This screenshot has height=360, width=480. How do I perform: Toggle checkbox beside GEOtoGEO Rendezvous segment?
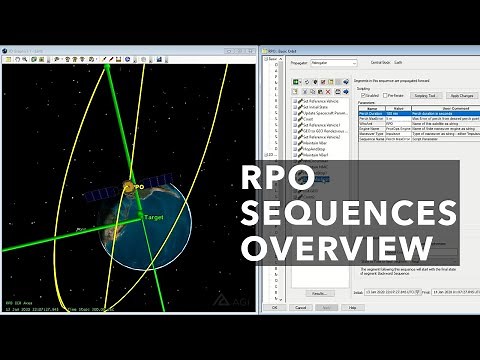coord(295,131)
